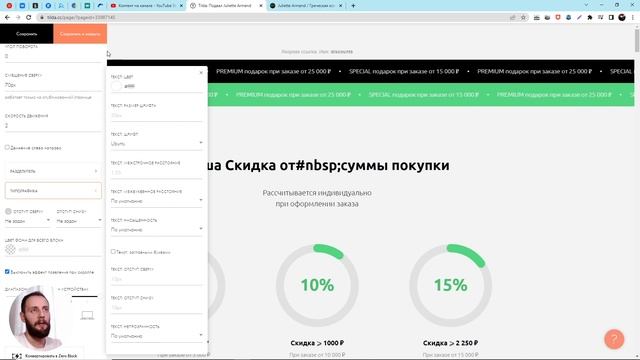Reload the Tilda page
Viewport: 640px width, 360px height.
[29, 17]
